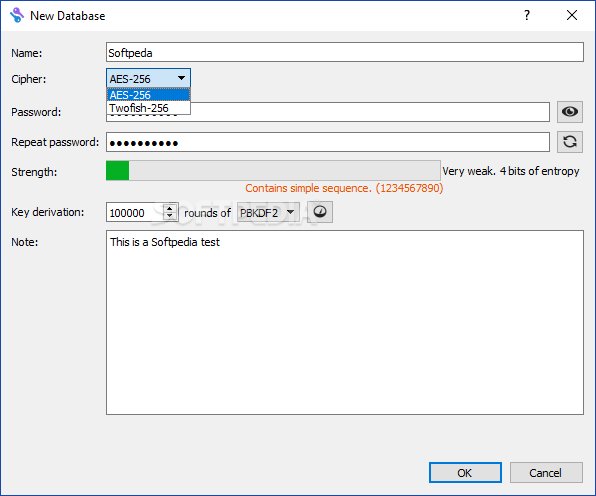This screenshot has width=596, height=496.
Task: Click the 'Password:' label
Action: tap(36, 112)
